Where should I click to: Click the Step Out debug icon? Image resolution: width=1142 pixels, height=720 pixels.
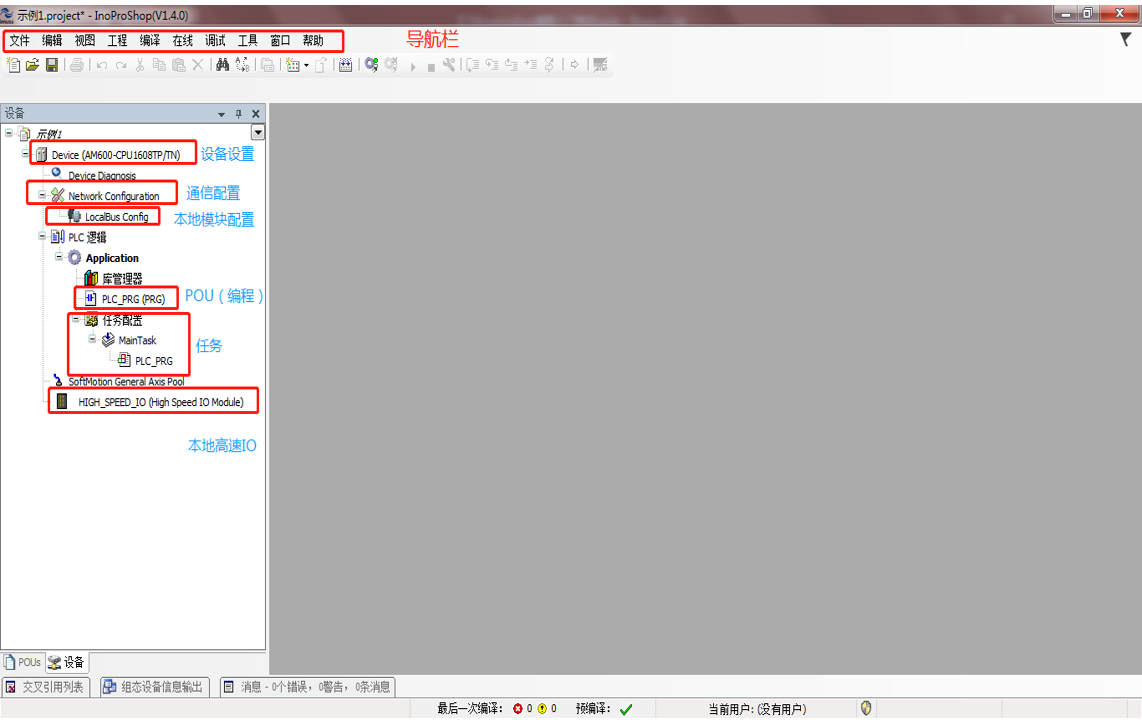(511, 65)
